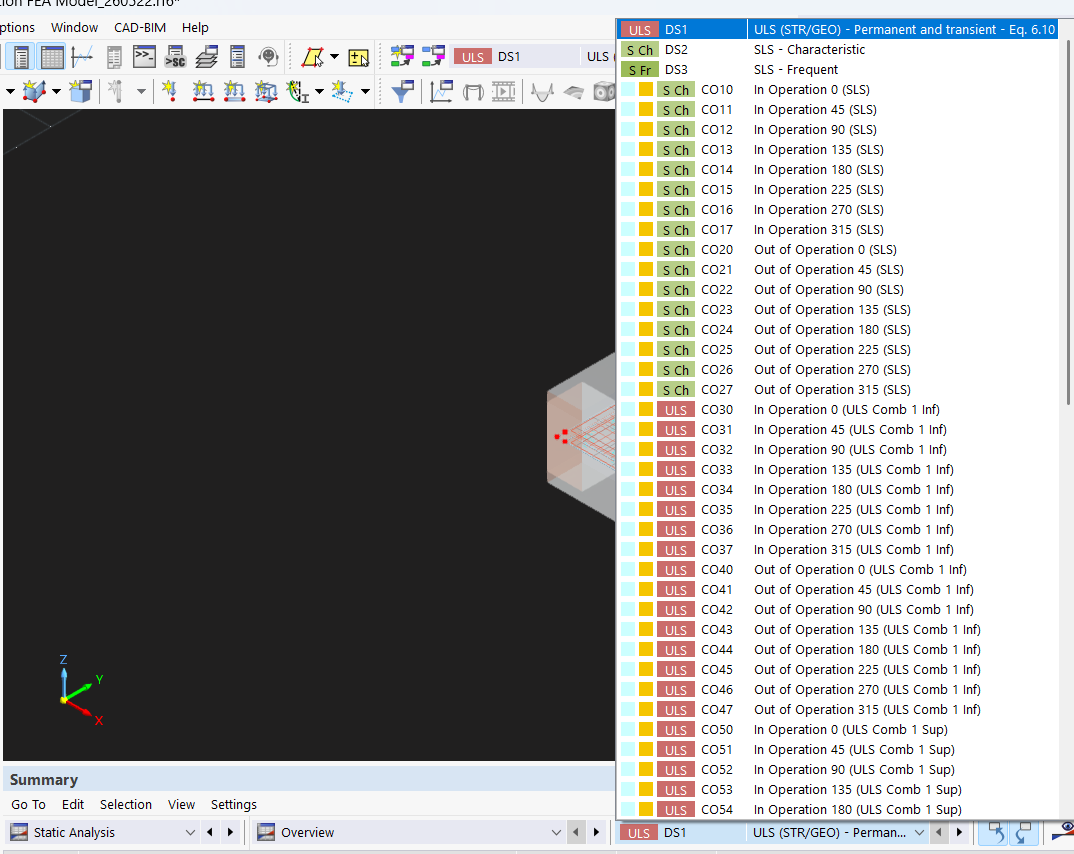
Task: Click the yellow swatch beside CO20
Action: tap(646, 249)
